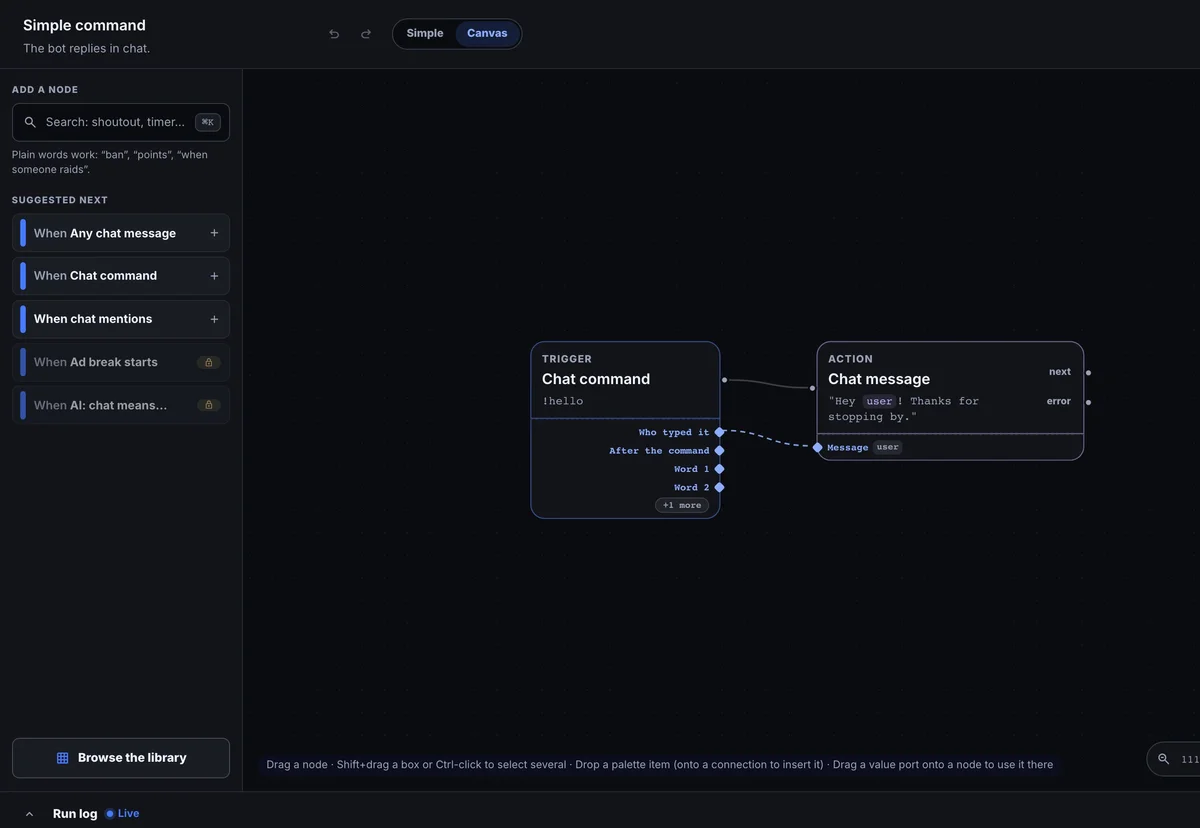This screenshot has width=1200, height=828.
Task: Click the user chip beside Message
Action: tap(888, 448)
